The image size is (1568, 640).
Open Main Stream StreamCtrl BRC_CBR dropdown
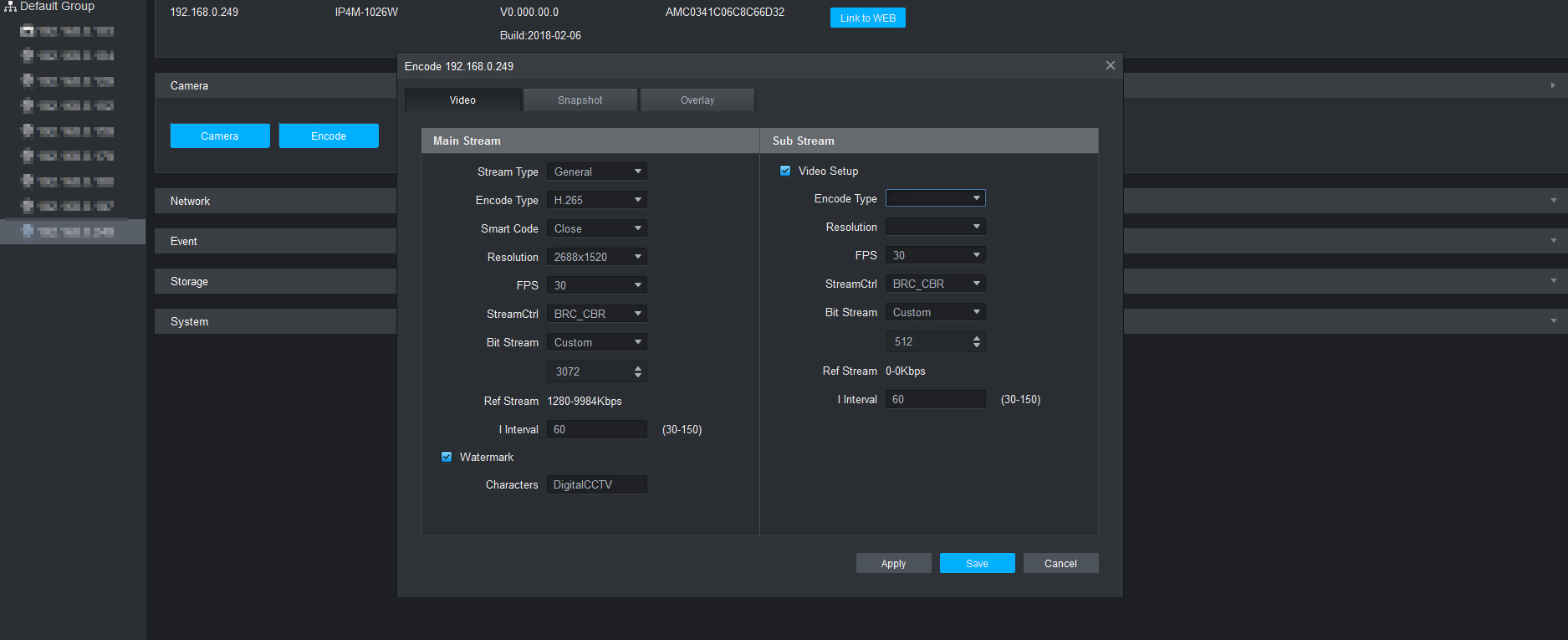pos(597,314)
